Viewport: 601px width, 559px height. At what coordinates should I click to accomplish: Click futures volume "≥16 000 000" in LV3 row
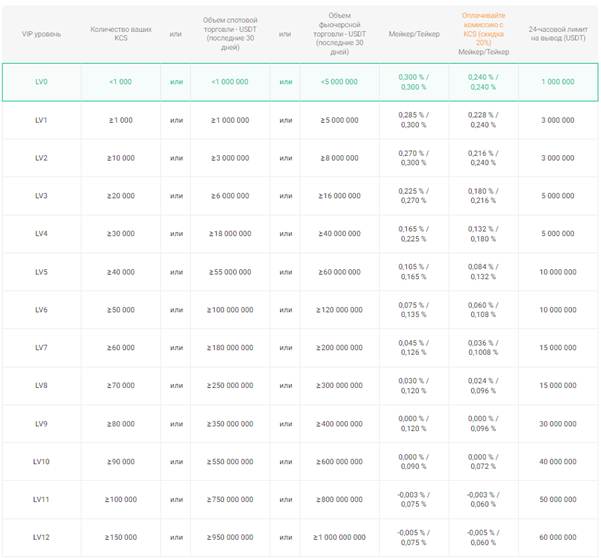click(x=339, y=196)
